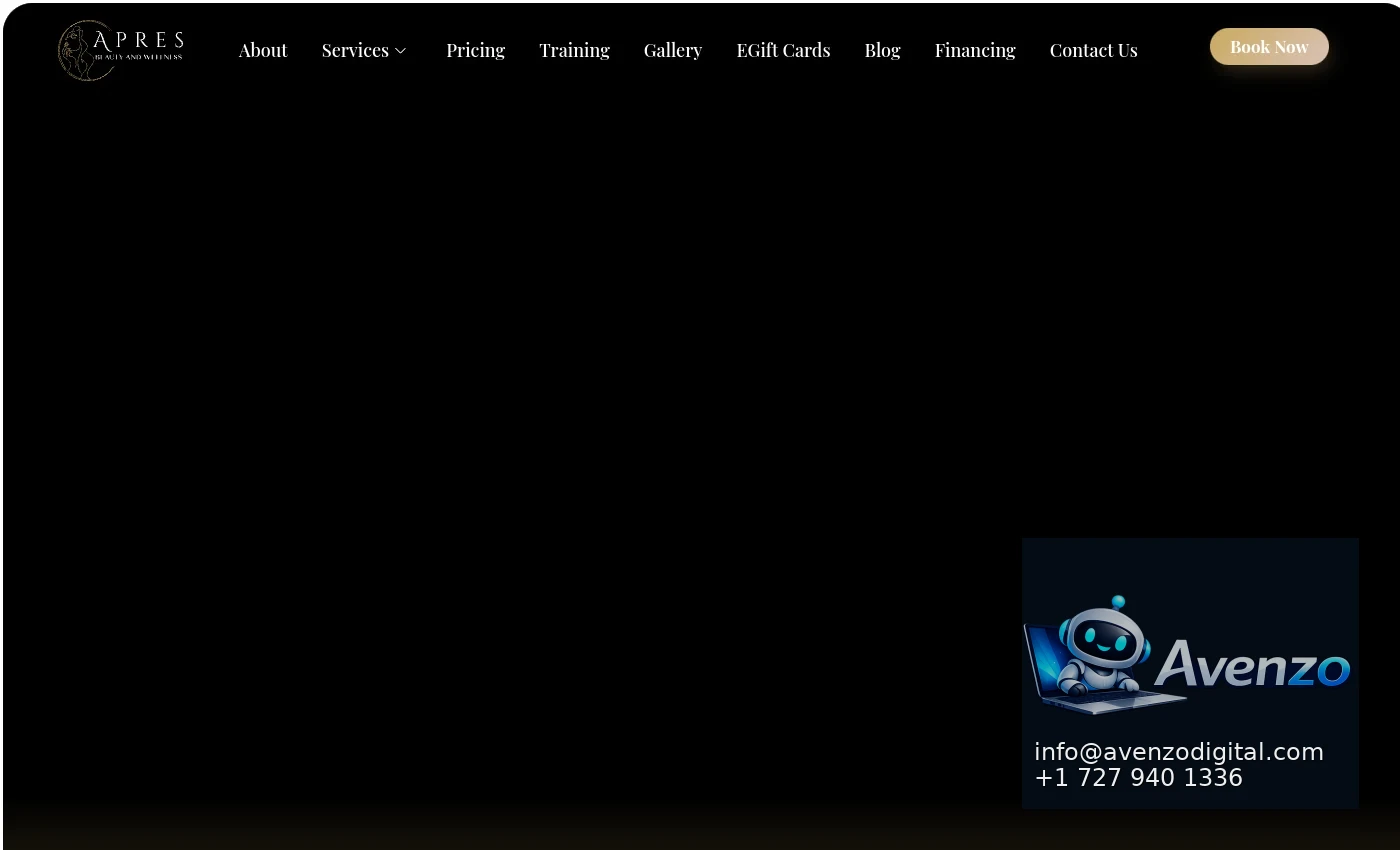Open the About page
Screen dimensions: 1400x850
(x=263, y=50)
